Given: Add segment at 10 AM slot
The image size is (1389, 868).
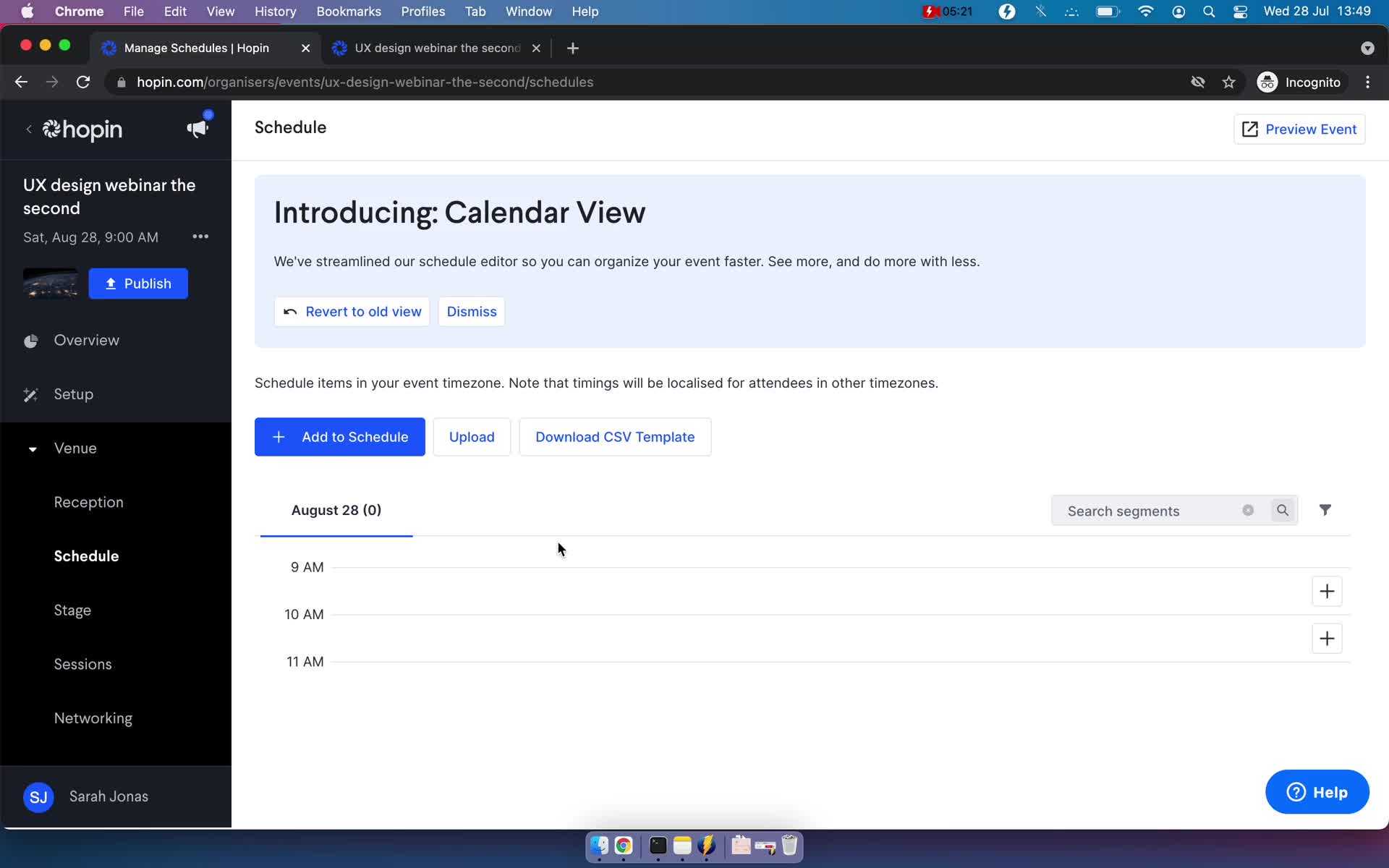Looking at the screenshot, I should [1327, 639].
